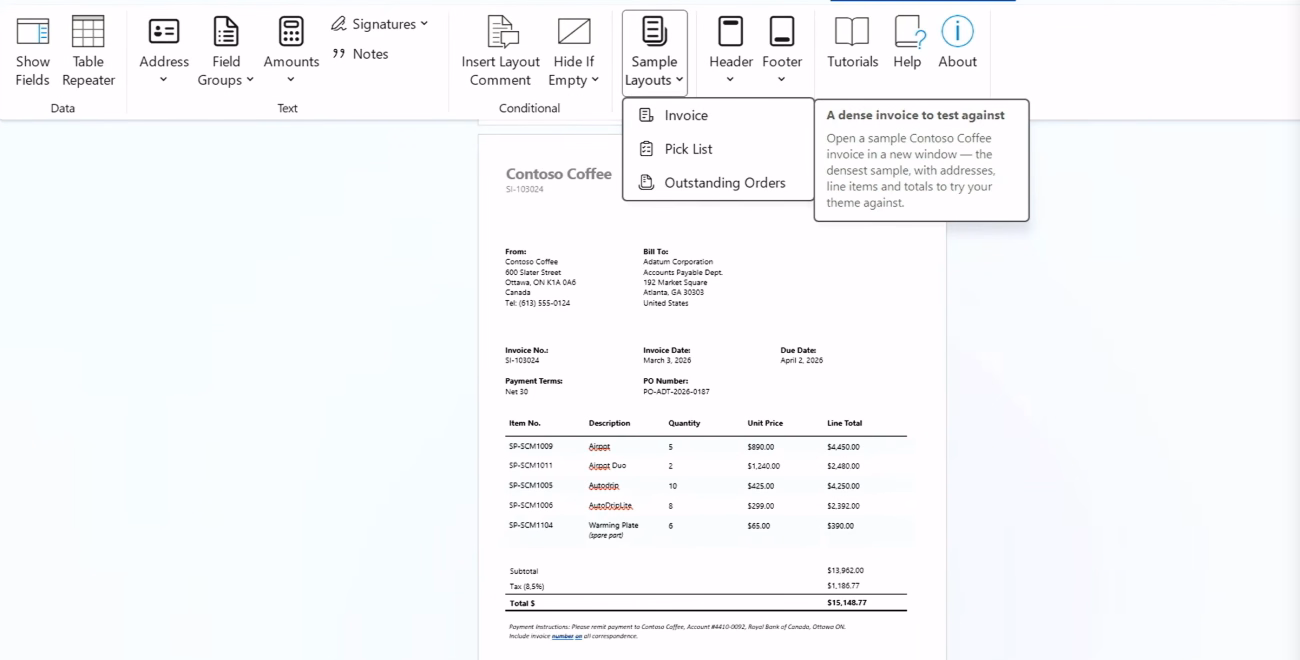Click the From: heading in document

(516, 252)
